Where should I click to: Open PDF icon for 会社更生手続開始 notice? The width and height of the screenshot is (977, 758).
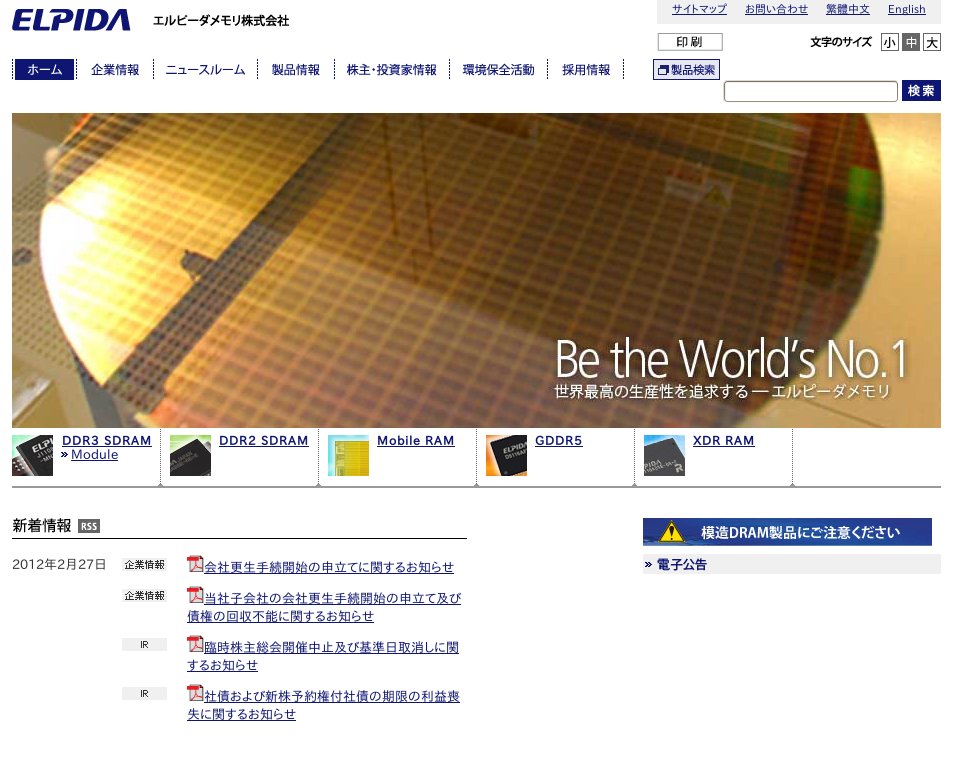(x=195, y=564)
